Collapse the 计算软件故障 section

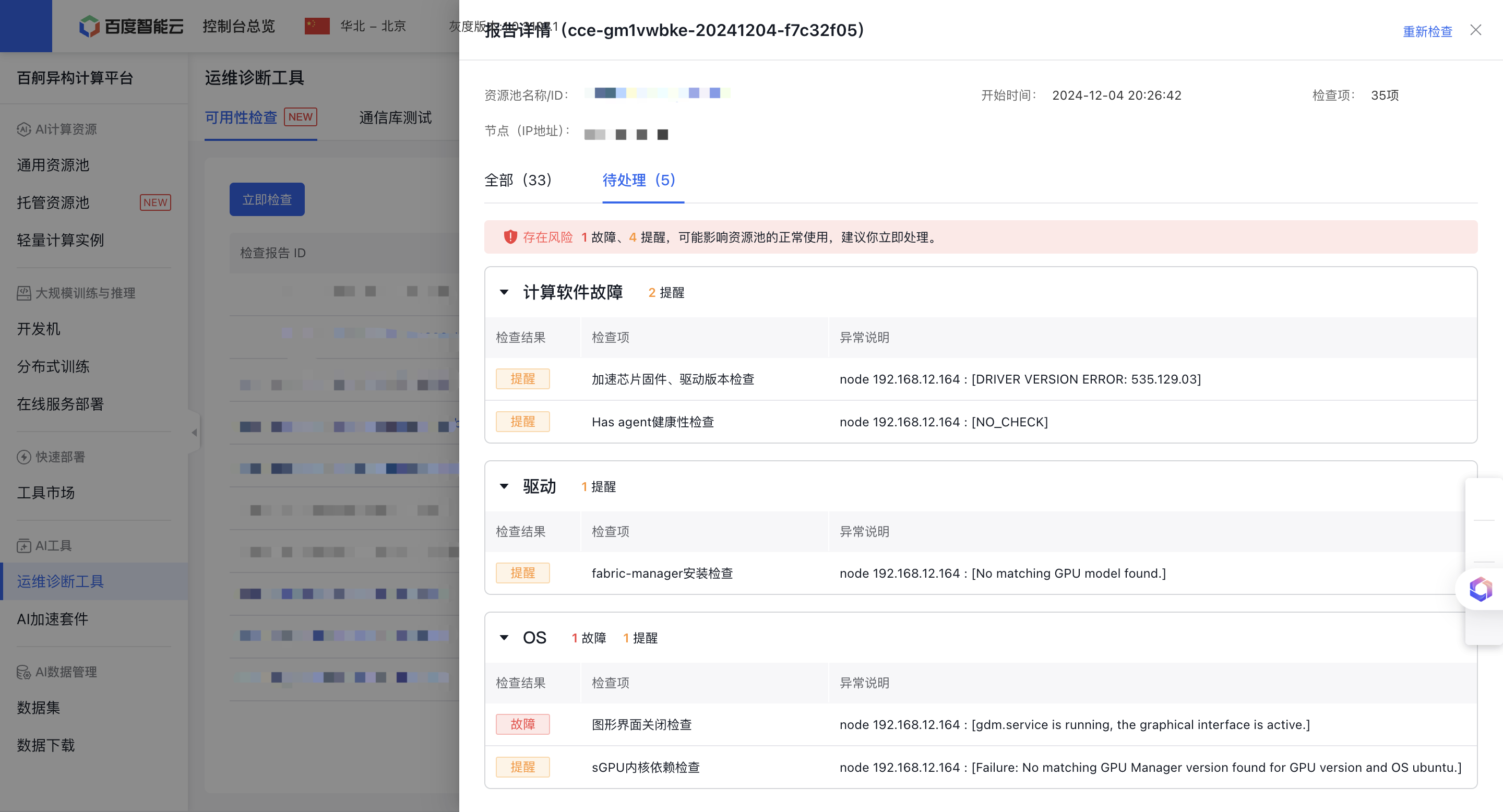(x=504, y=292)
